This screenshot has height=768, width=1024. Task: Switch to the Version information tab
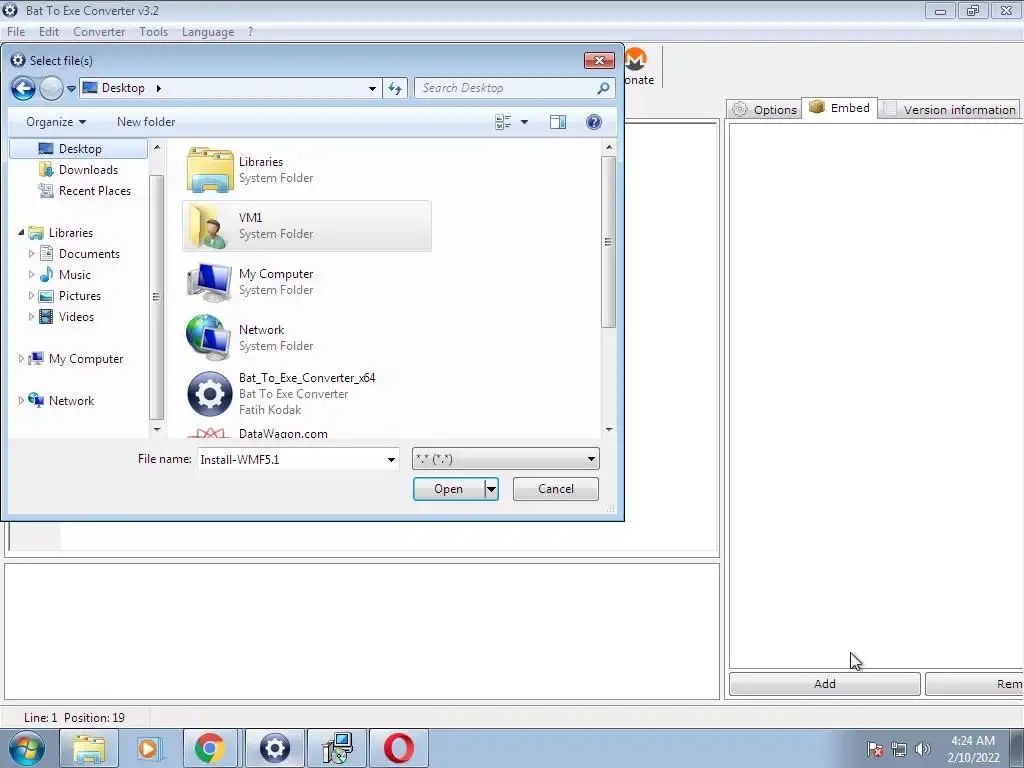point(950,110)
